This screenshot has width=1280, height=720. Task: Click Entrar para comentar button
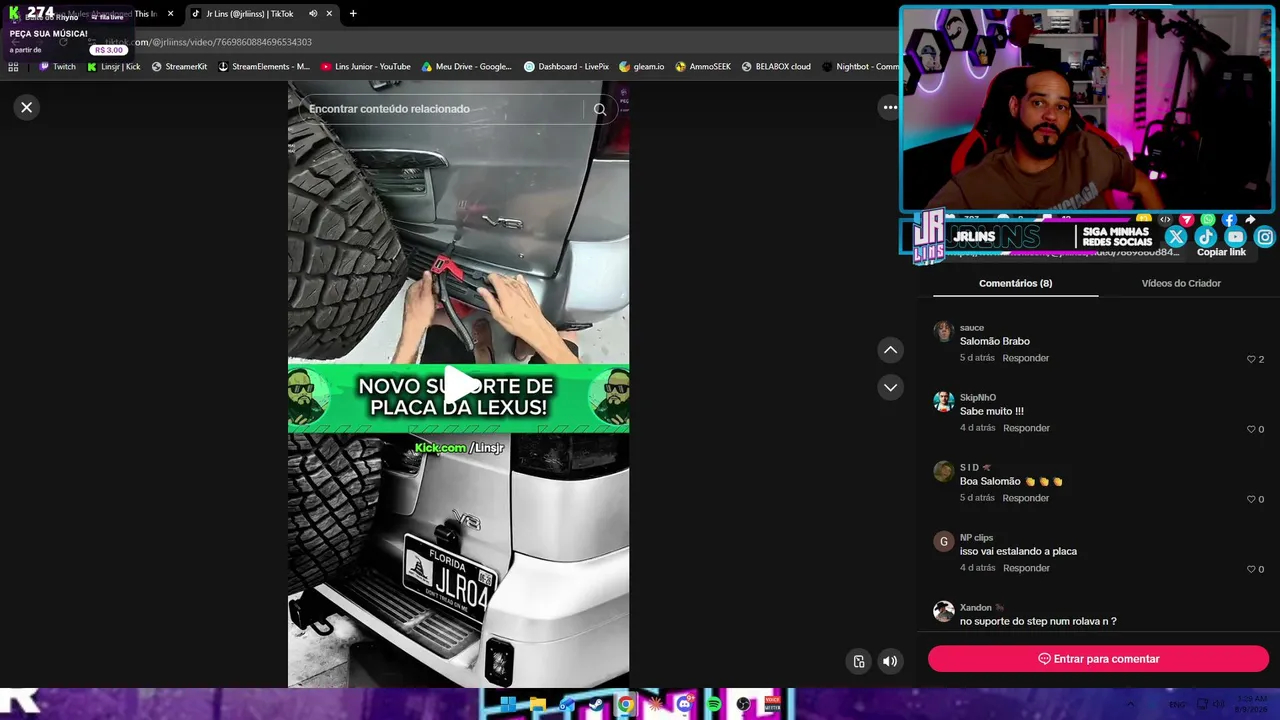tap(1098, 659)
